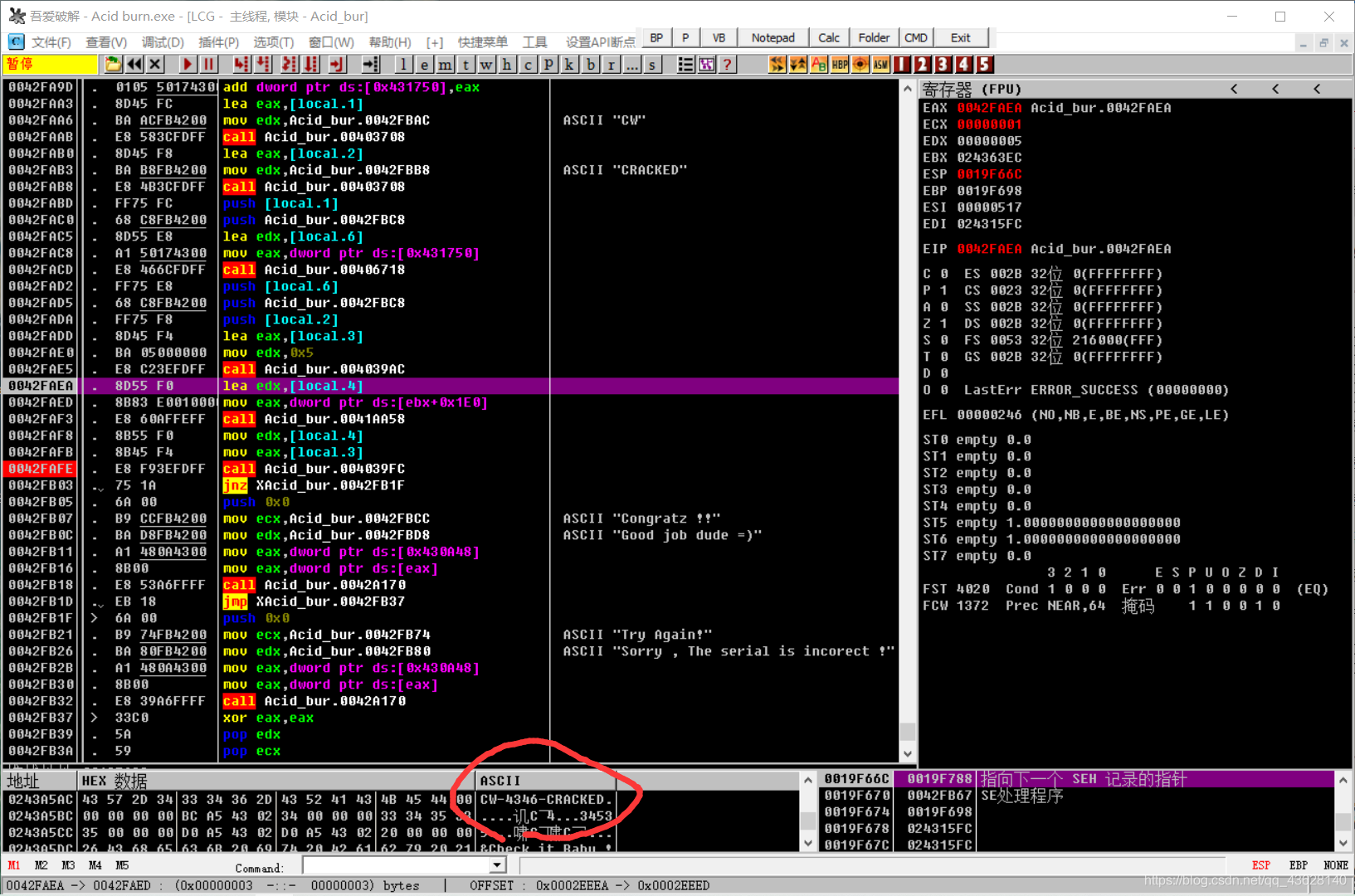Open CPU window with 'c' button

tap(528, 64)
